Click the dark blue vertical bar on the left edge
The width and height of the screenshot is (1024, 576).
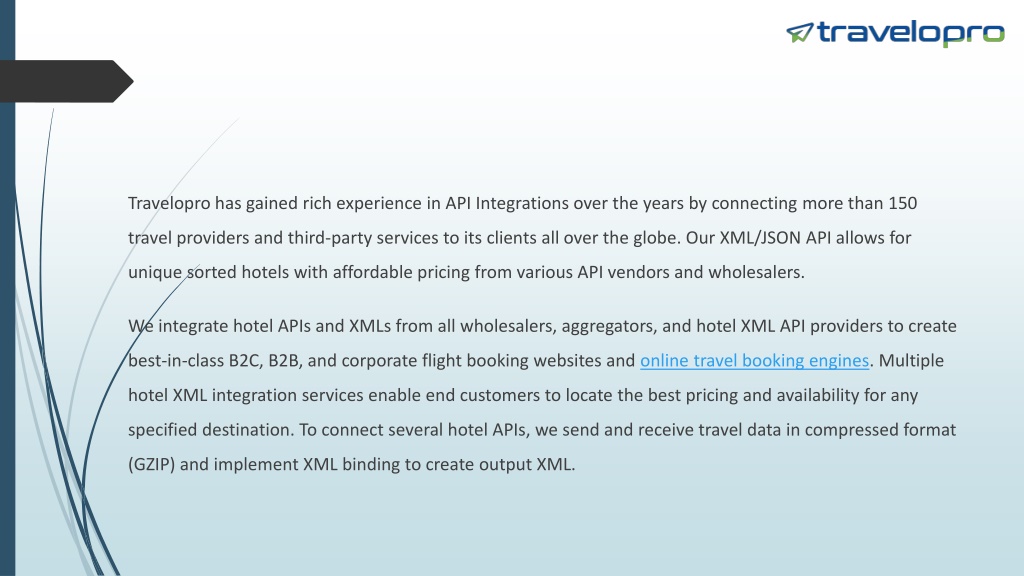point(7,288)
